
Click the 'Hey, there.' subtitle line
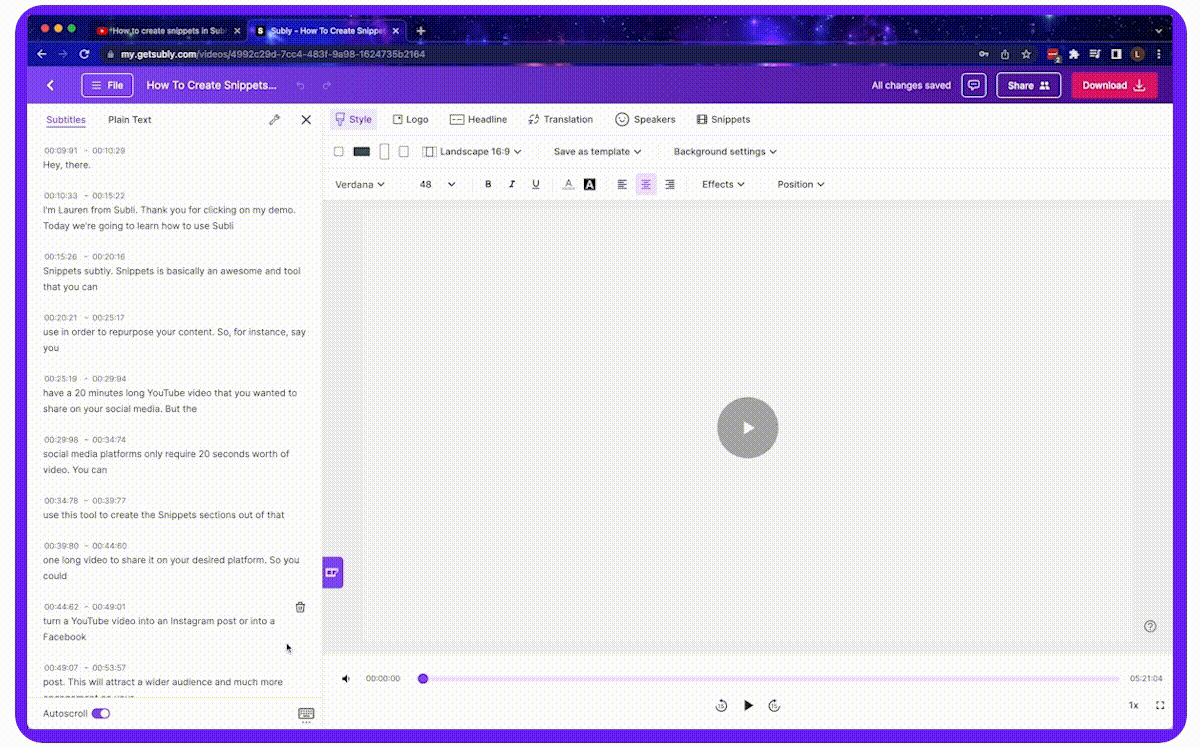pyautogui.click(x=67, y=165)
